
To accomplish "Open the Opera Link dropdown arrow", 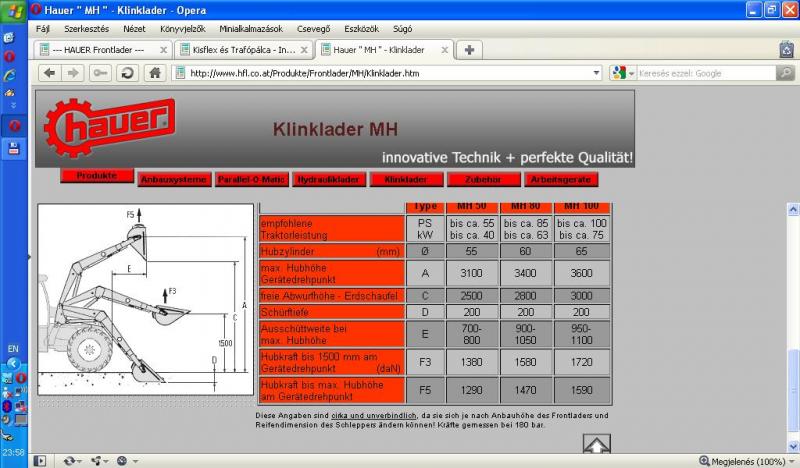I will [78, 461].
